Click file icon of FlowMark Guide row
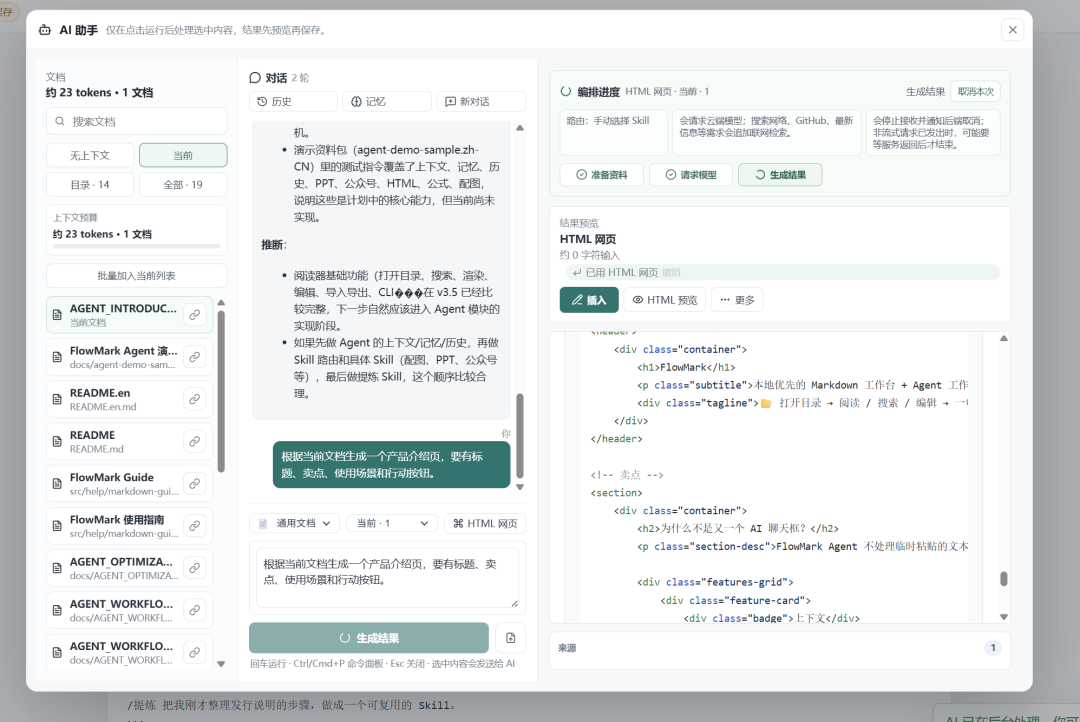The height and width of the screenshot is (722, 1080). 58,484
